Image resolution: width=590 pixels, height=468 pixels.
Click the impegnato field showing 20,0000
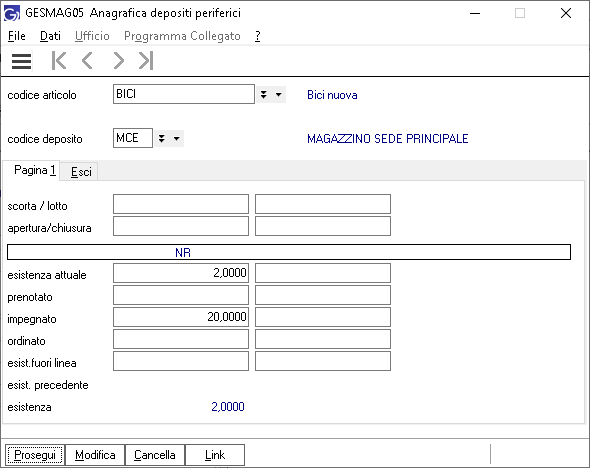[x=181, y=317]
